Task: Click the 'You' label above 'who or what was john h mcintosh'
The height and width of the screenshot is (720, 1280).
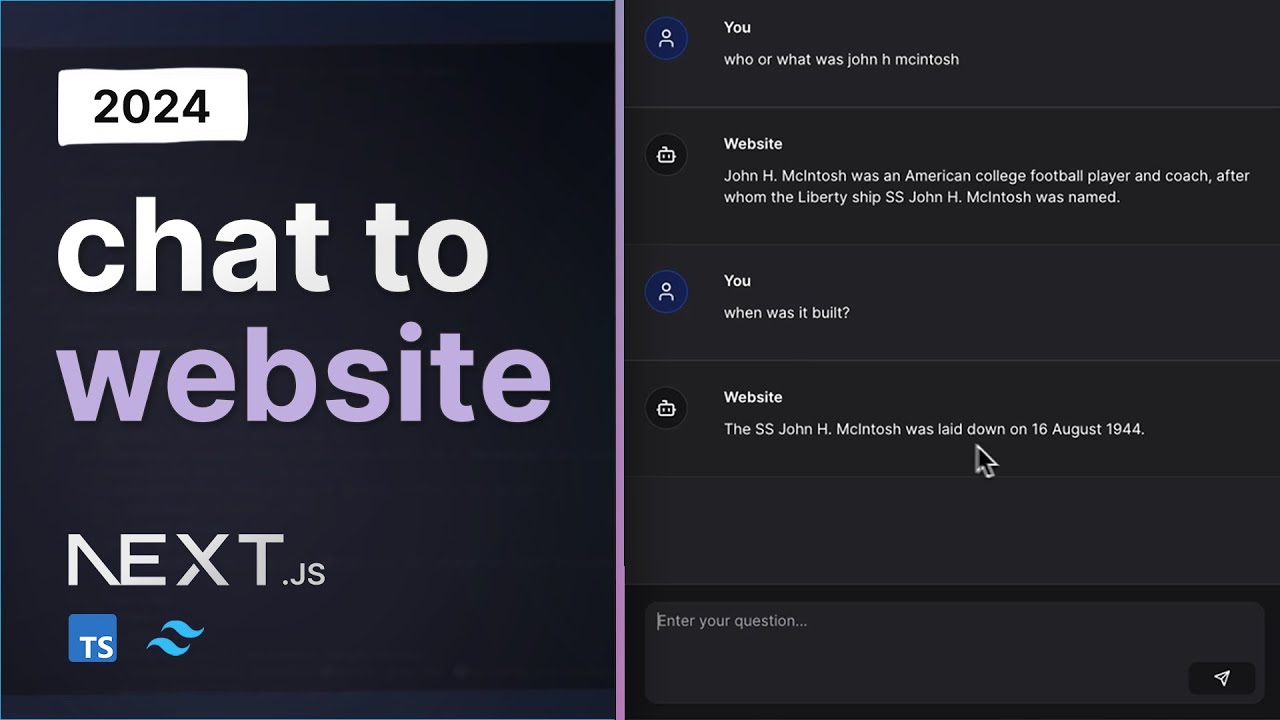Action: pyautogui.click(x=737, y=27)
